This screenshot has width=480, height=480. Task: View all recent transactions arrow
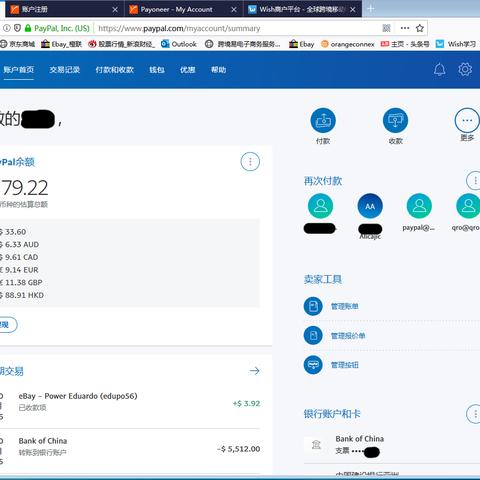click(x=254, y=371)
